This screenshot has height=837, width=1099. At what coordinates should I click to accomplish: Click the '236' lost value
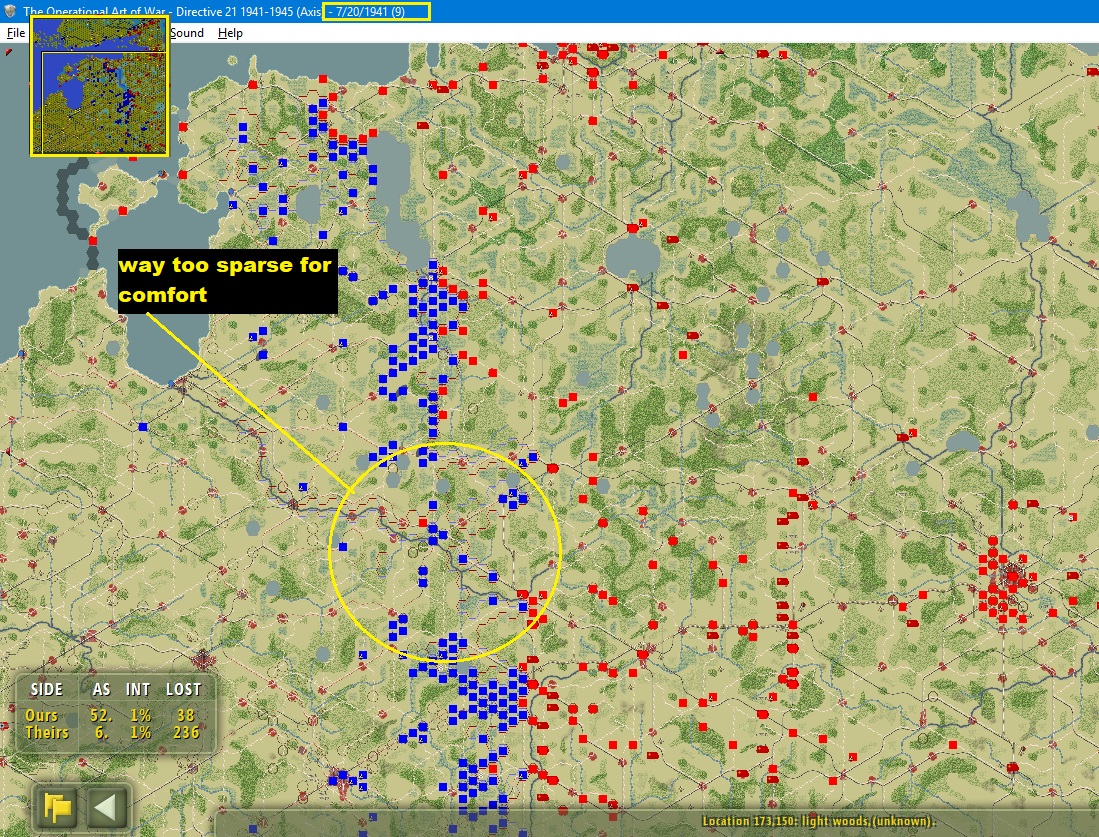click(186, 733)
